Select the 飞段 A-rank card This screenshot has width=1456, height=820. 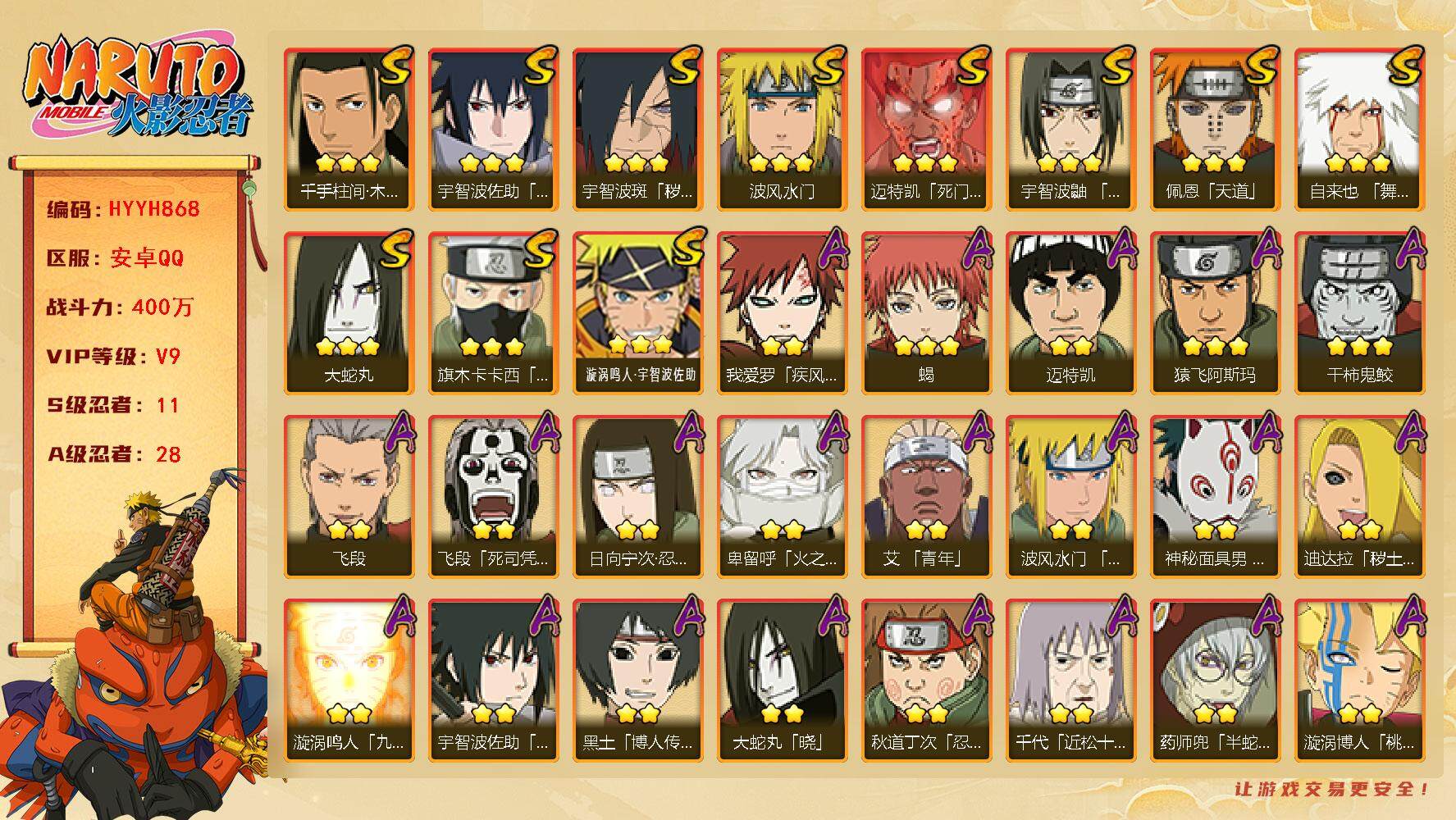(x=349, y=497)
